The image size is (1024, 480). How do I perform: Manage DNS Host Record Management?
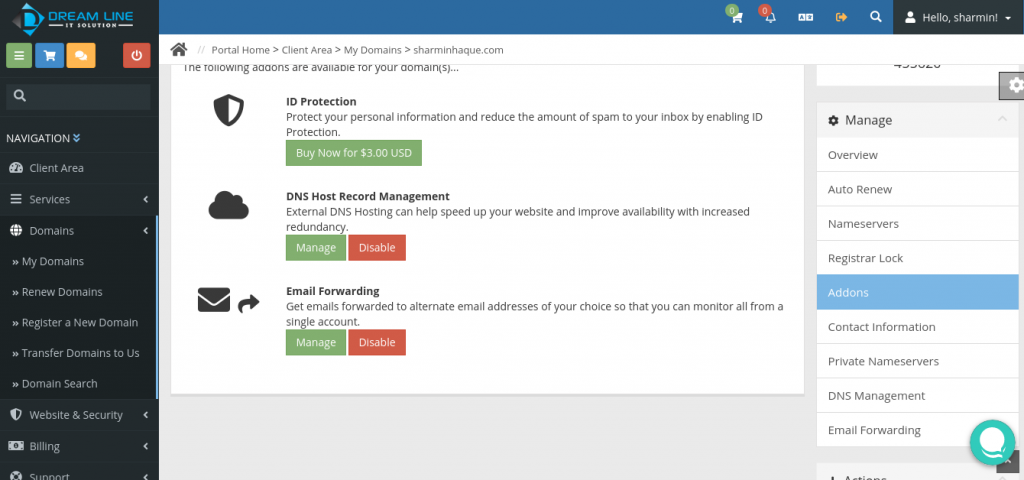point(316,248)
